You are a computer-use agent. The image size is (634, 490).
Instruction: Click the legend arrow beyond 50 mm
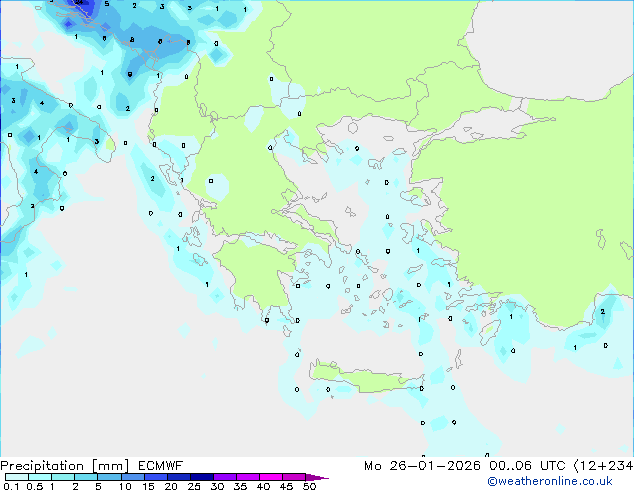tap(317, 477)
